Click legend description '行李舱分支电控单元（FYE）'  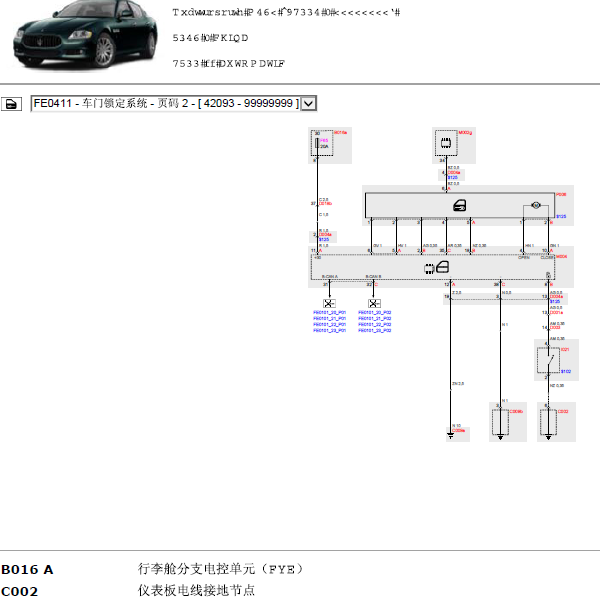[x=221, y=569]
